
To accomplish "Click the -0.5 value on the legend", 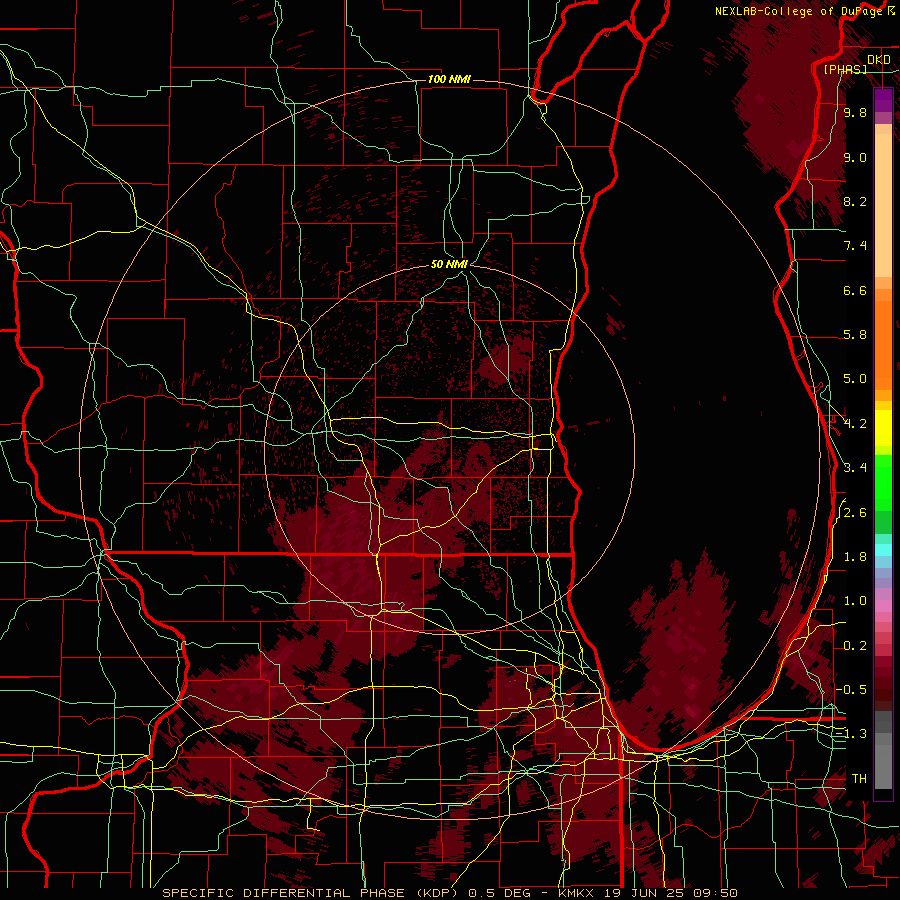I will (852, 690).
